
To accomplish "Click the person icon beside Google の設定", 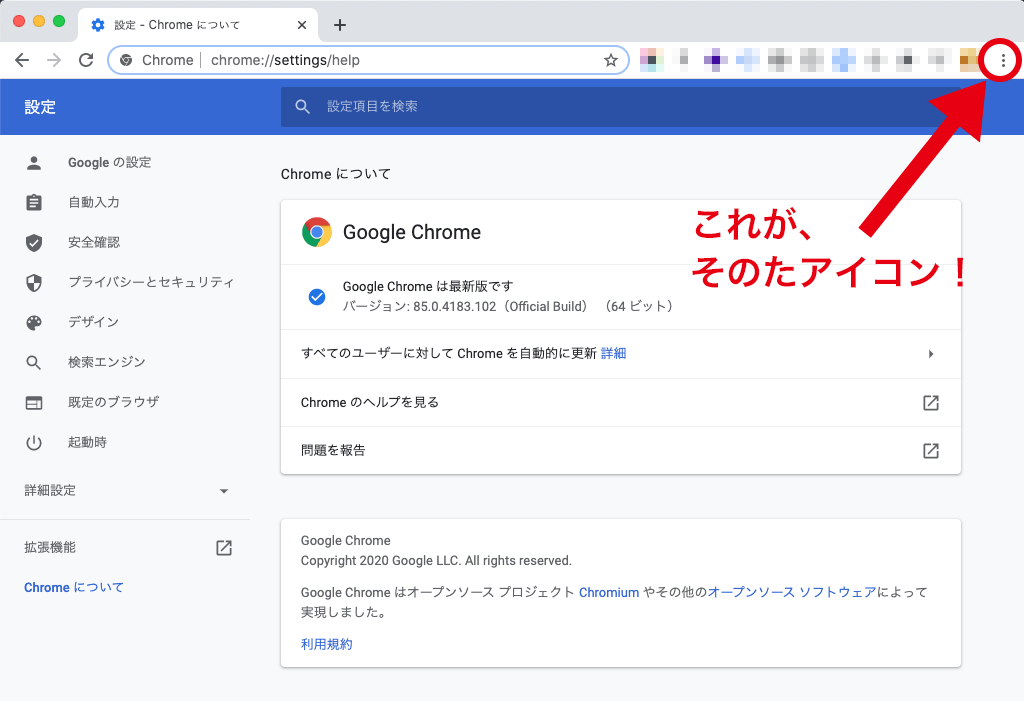I will [x=34, y=163].
